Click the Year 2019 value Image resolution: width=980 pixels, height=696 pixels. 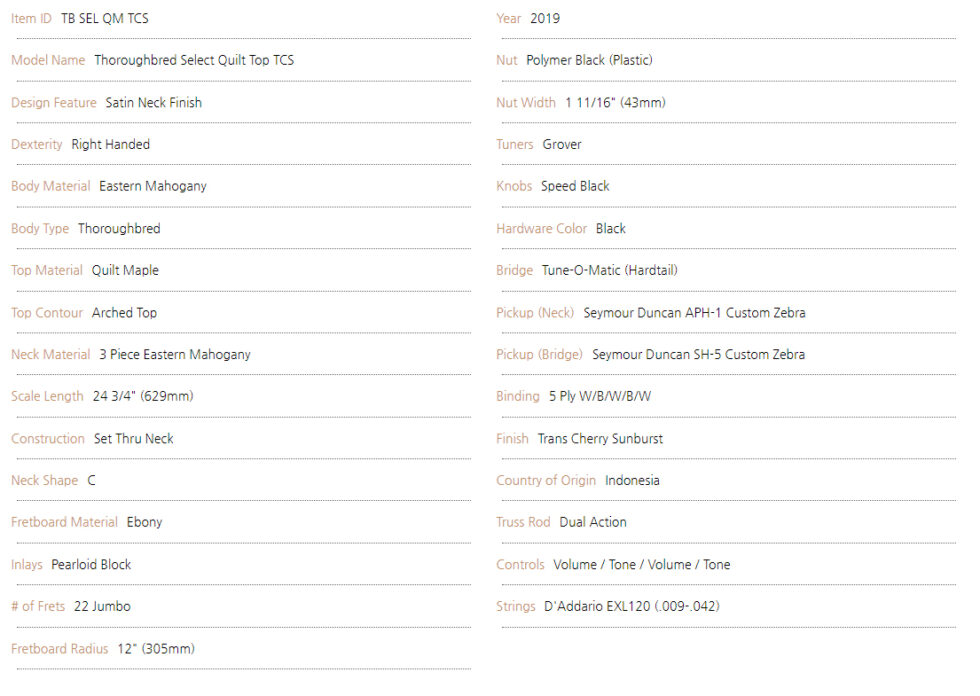(x=545, y=18)
